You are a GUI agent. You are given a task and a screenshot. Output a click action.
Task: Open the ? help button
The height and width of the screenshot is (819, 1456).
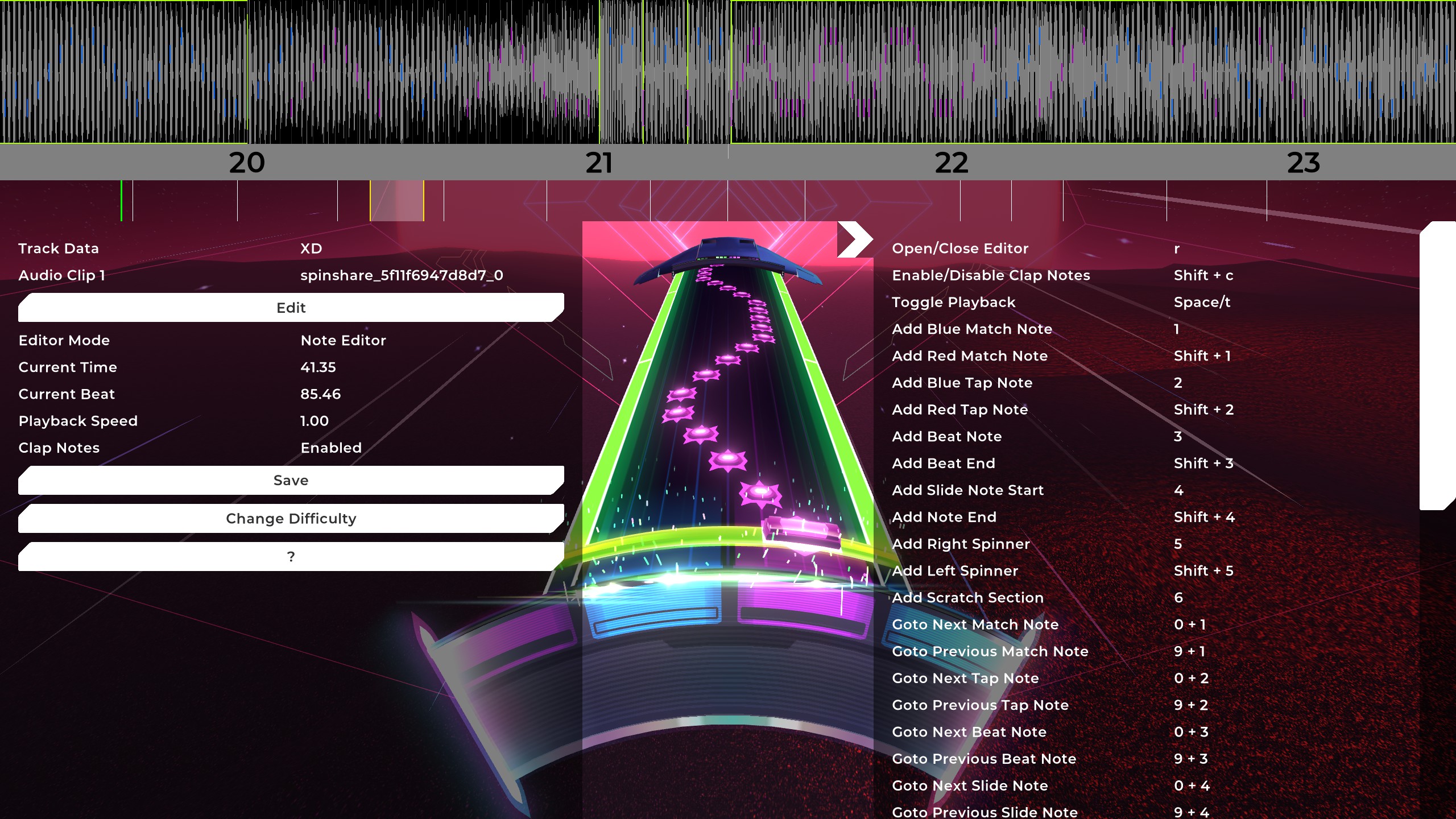[291, 556]
